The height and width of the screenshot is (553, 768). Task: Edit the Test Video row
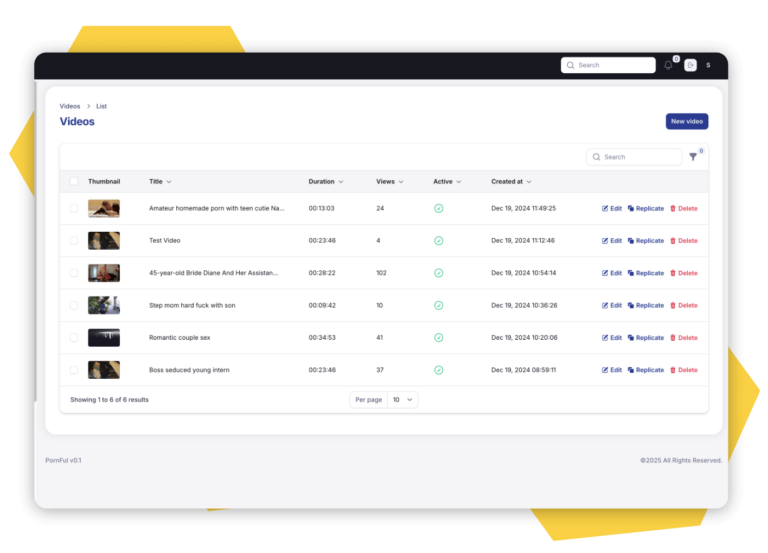coord(612,240)
